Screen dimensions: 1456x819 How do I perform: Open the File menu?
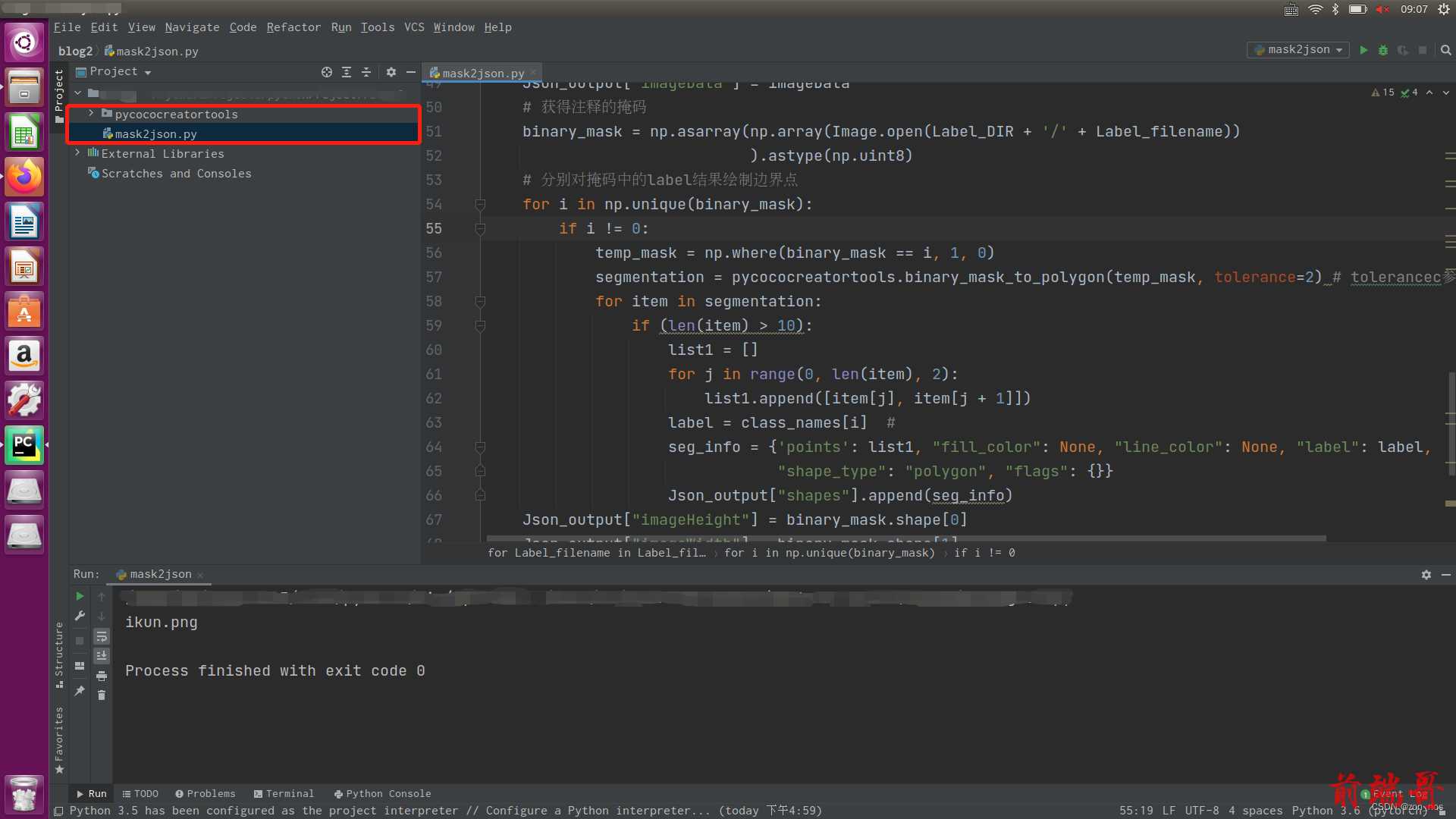(x=67, y=27)
